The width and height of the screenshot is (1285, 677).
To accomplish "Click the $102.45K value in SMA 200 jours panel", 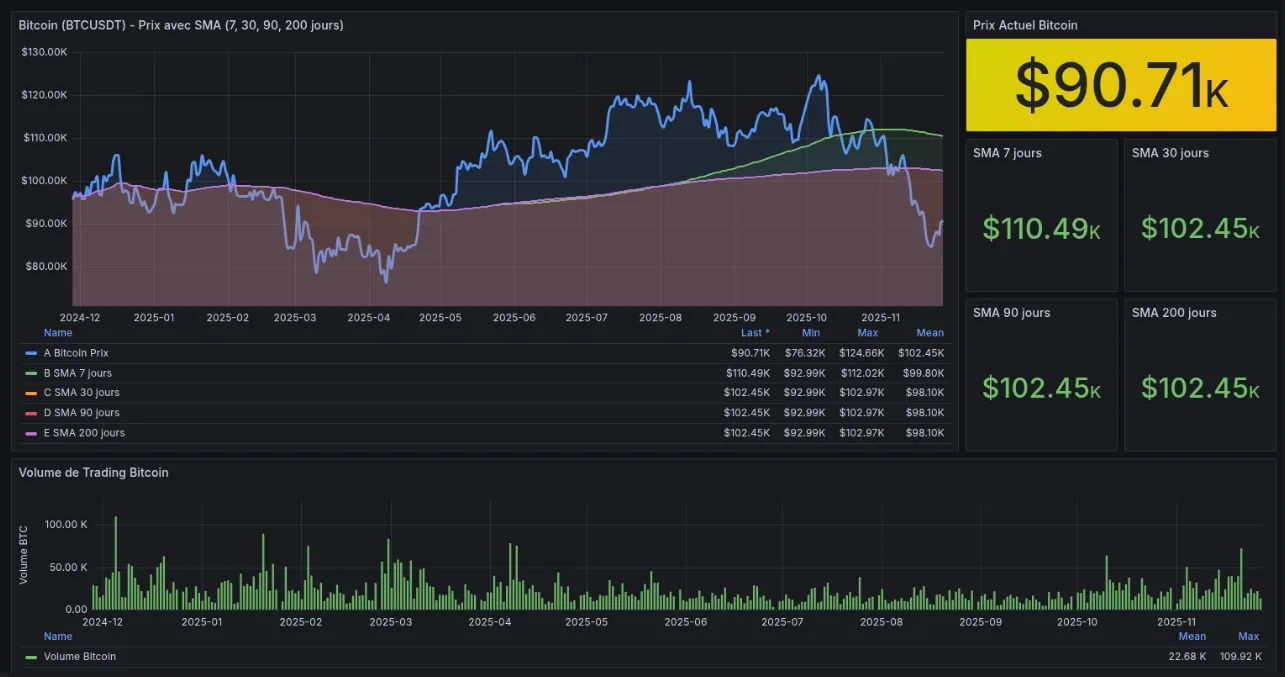I will tap(1200, 388).
